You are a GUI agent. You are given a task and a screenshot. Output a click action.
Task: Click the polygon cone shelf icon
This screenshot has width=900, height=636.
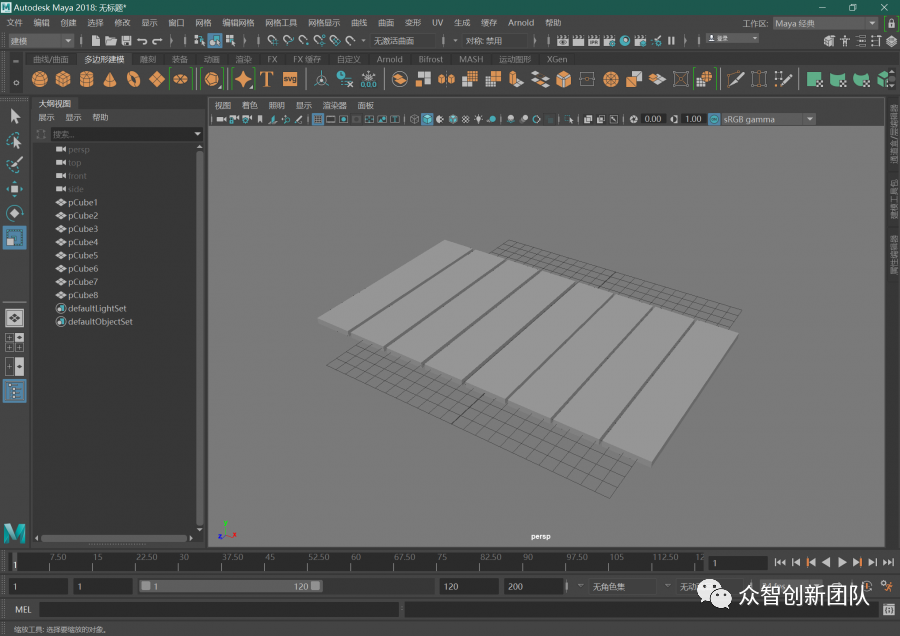click(110, 79)
